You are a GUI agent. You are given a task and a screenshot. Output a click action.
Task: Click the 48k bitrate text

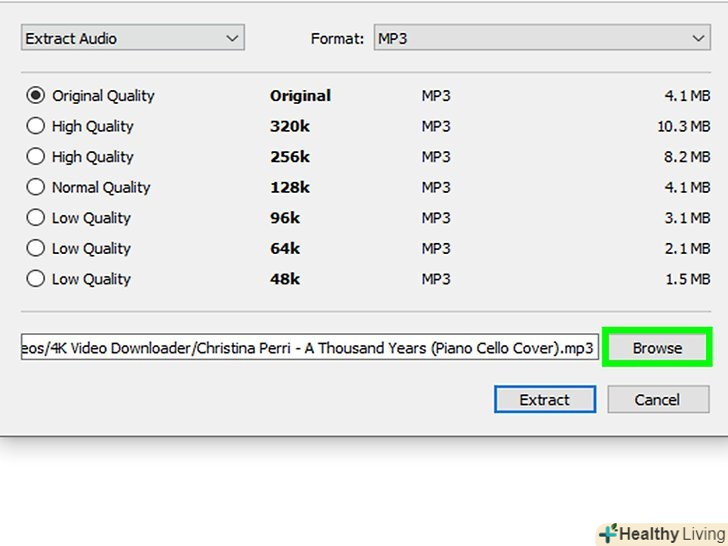(x=285, y=279)
